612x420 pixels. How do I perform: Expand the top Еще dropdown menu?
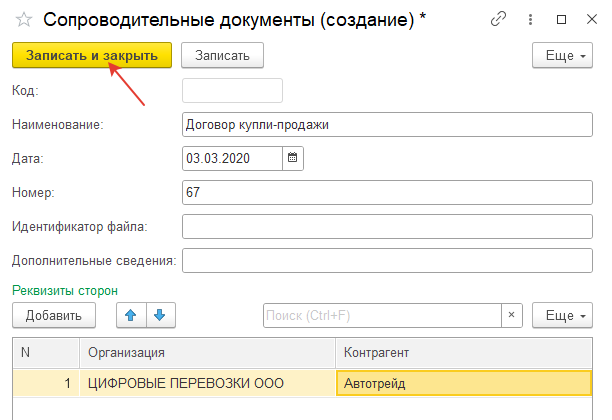(x=562, y=55)
